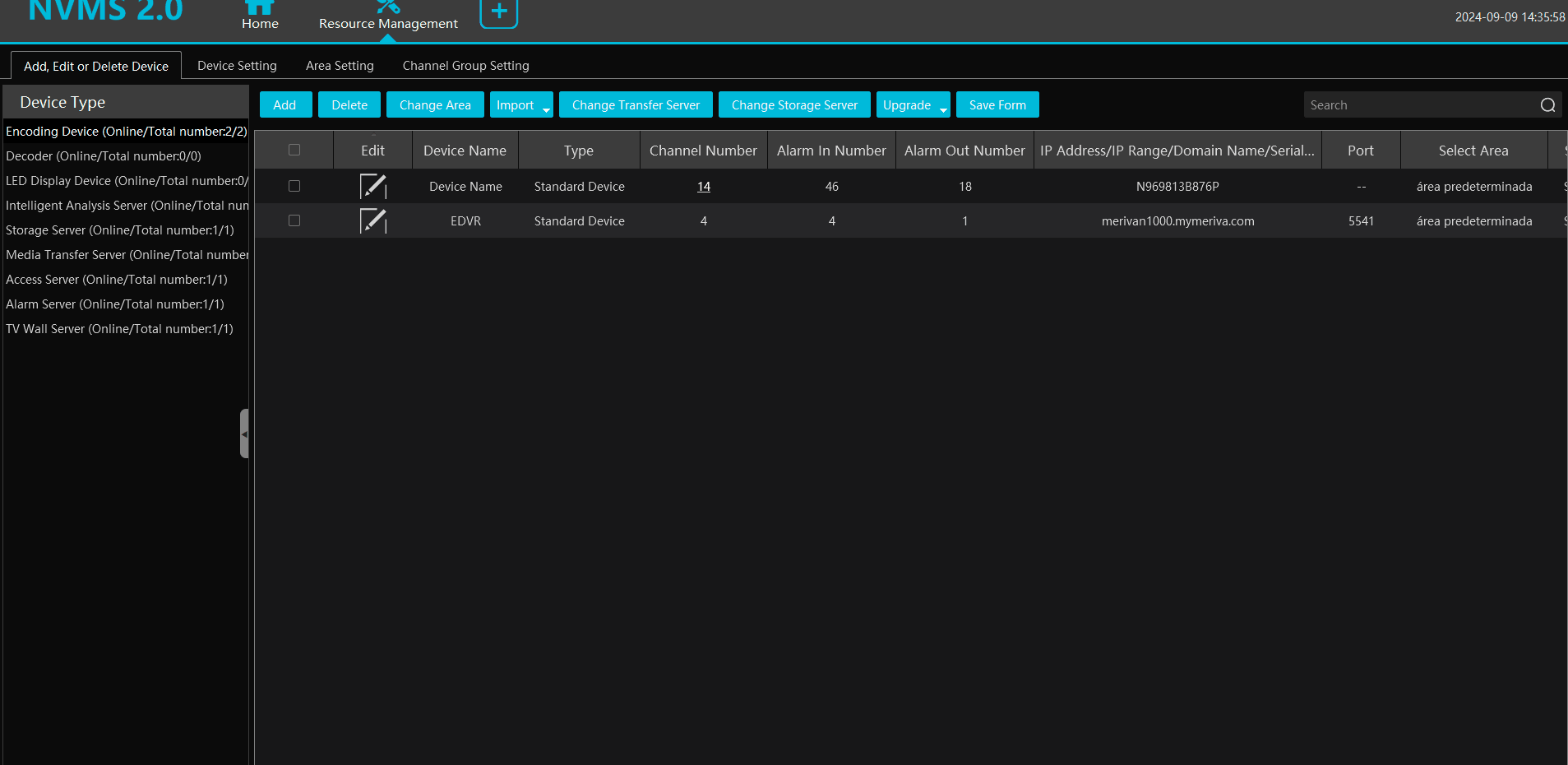Collapse the Device Type side panel handle
This screenshot has width=1568, height=765.
244,433
